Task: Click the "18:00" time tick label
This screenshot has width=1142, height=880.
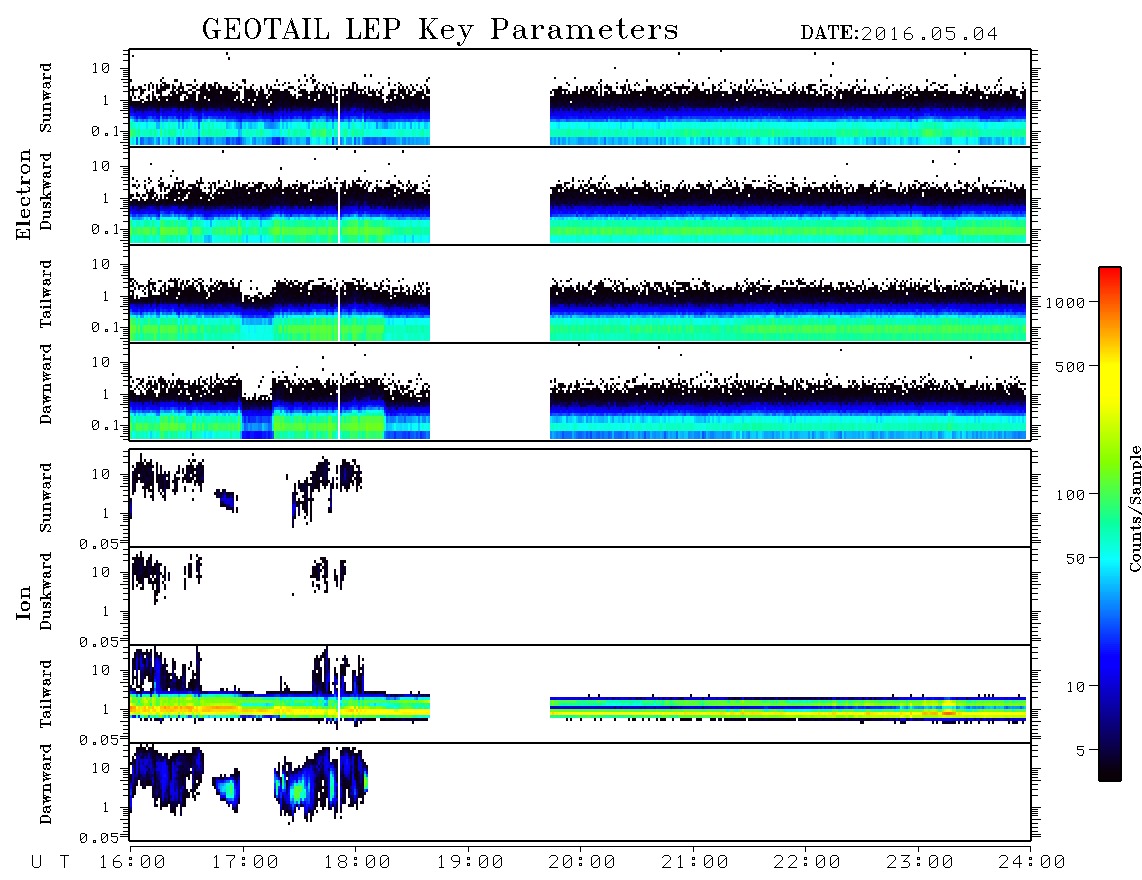Action: [x=357, y=862]
